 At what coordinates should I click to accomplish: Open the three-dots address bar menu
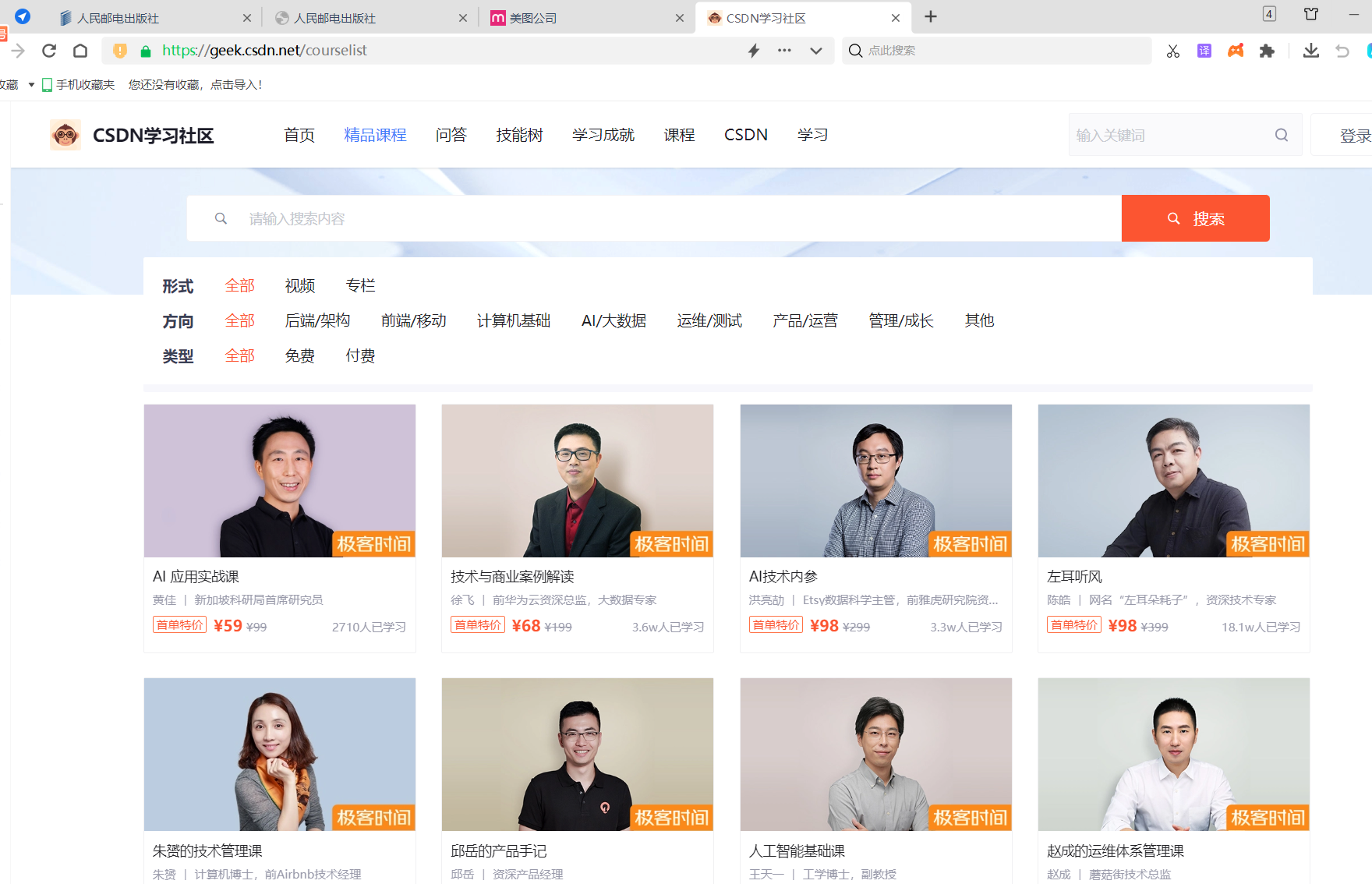pos(784,51)
